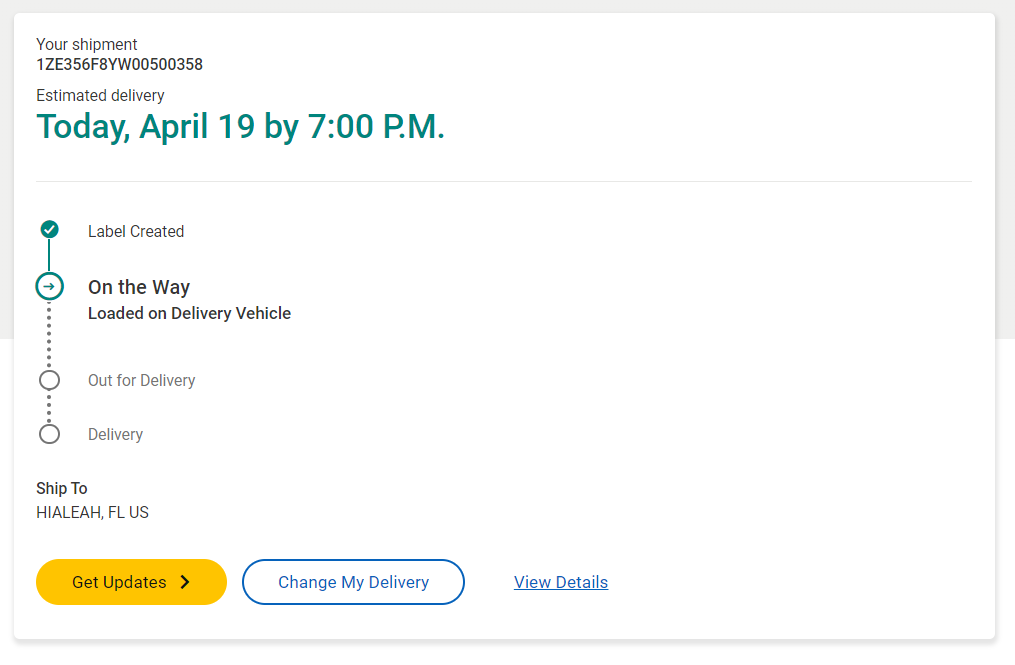Image resolution: width=1015 pixels, height=665 pixels.
Task: Click the Estimated delivery label
Action: coord(100,96)
